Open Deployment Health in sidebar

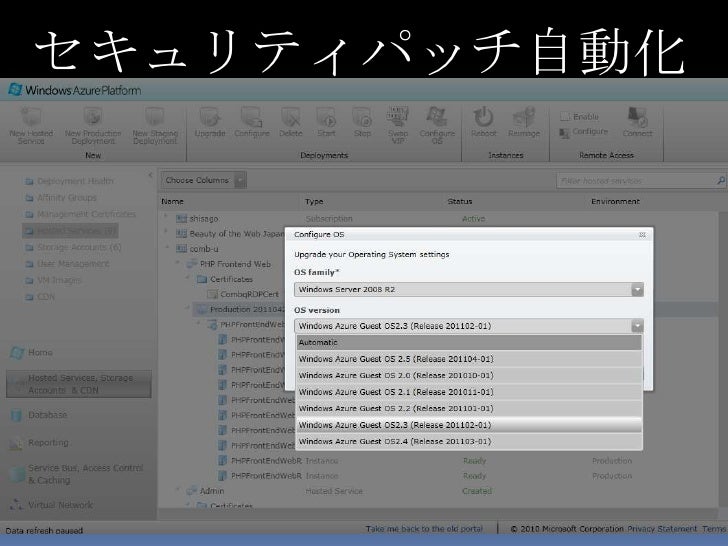click(x=69, y=181)
